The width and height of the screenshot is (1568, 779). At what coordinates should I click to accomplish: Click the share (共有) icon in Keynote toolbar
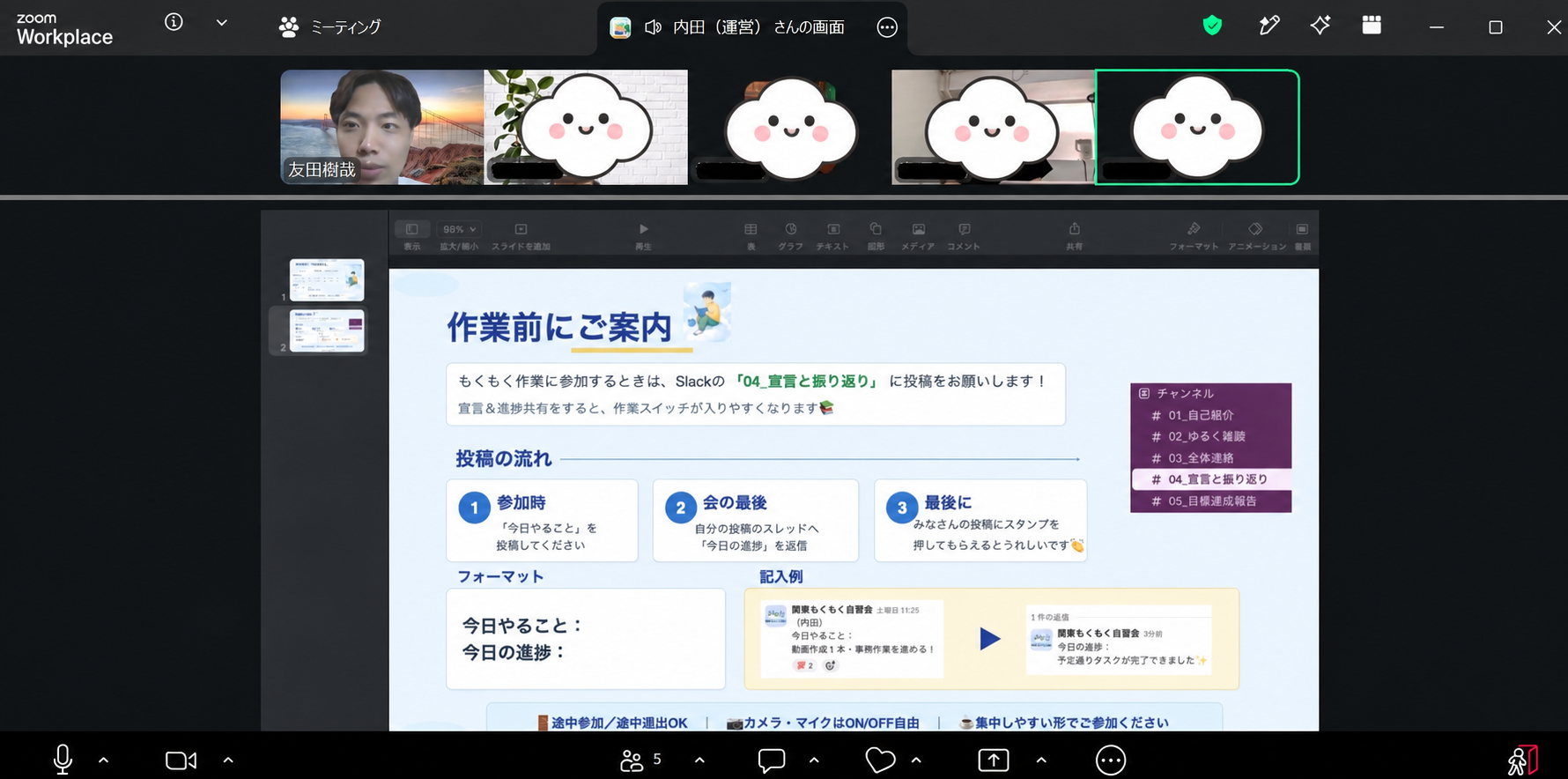pyautogui.click(x=1075, y=229)
